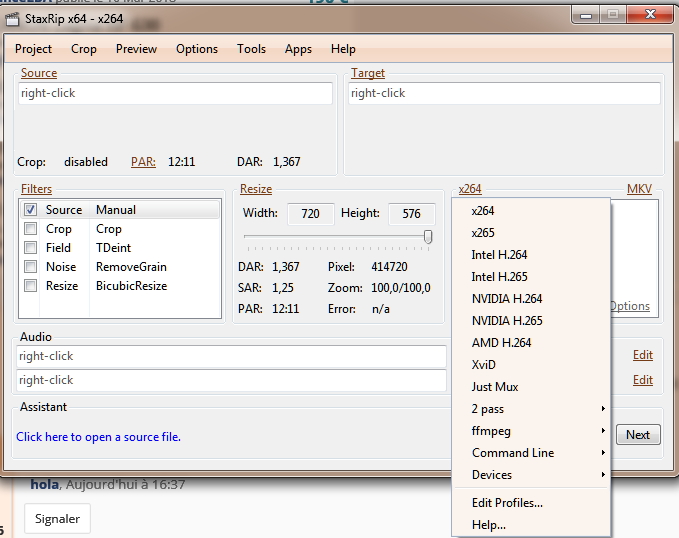The width and height of the screenshot is (679, 538).
Task: Click the resize slider handle
Action: tap(428, 237)
